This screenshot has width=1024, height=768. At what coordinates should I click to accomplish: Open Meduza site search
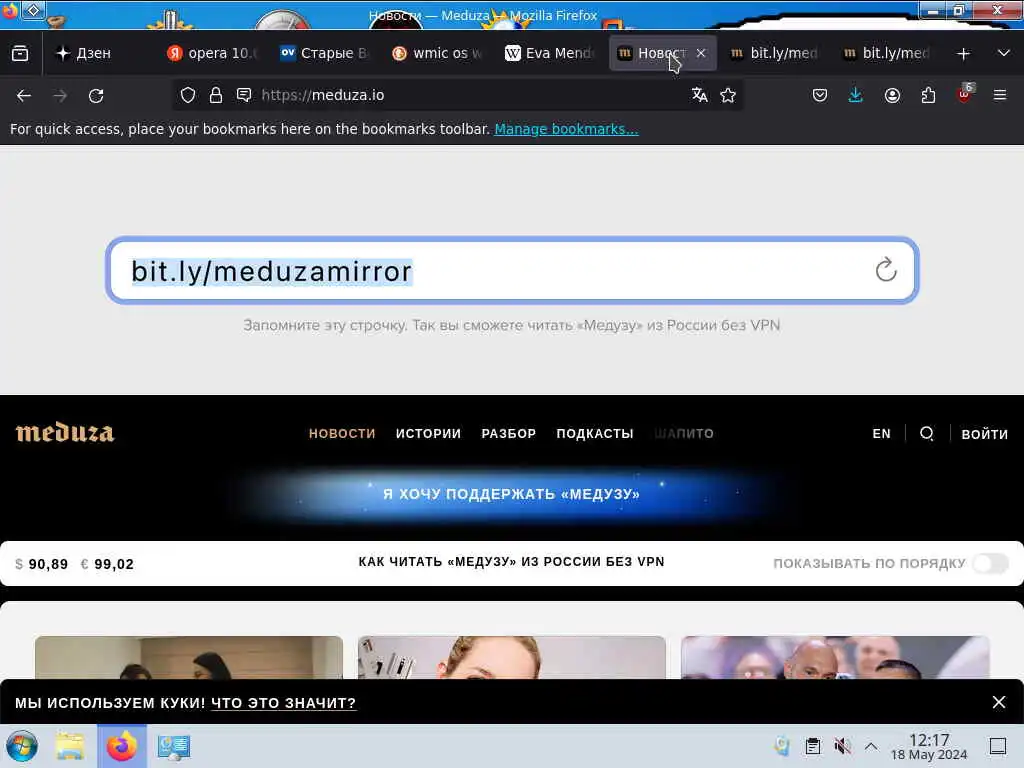[x=927, y=434]
